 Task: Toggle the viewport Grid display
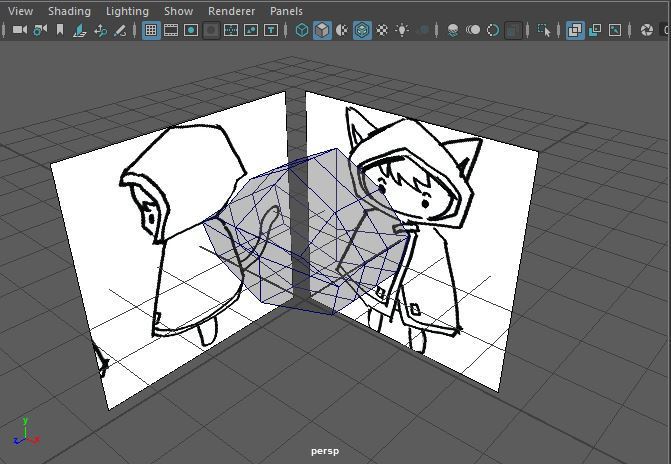[151, 30]
